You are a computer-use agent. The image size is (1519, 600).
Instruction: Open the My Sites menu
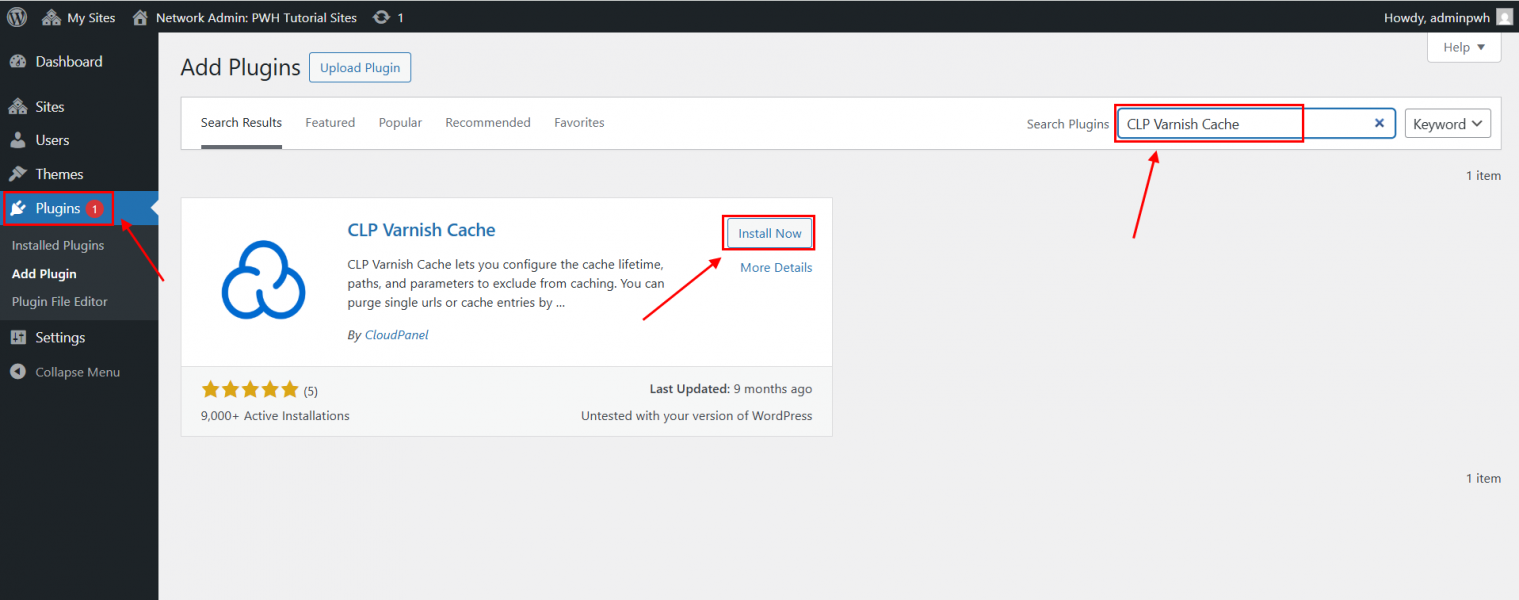pos(78,17)
